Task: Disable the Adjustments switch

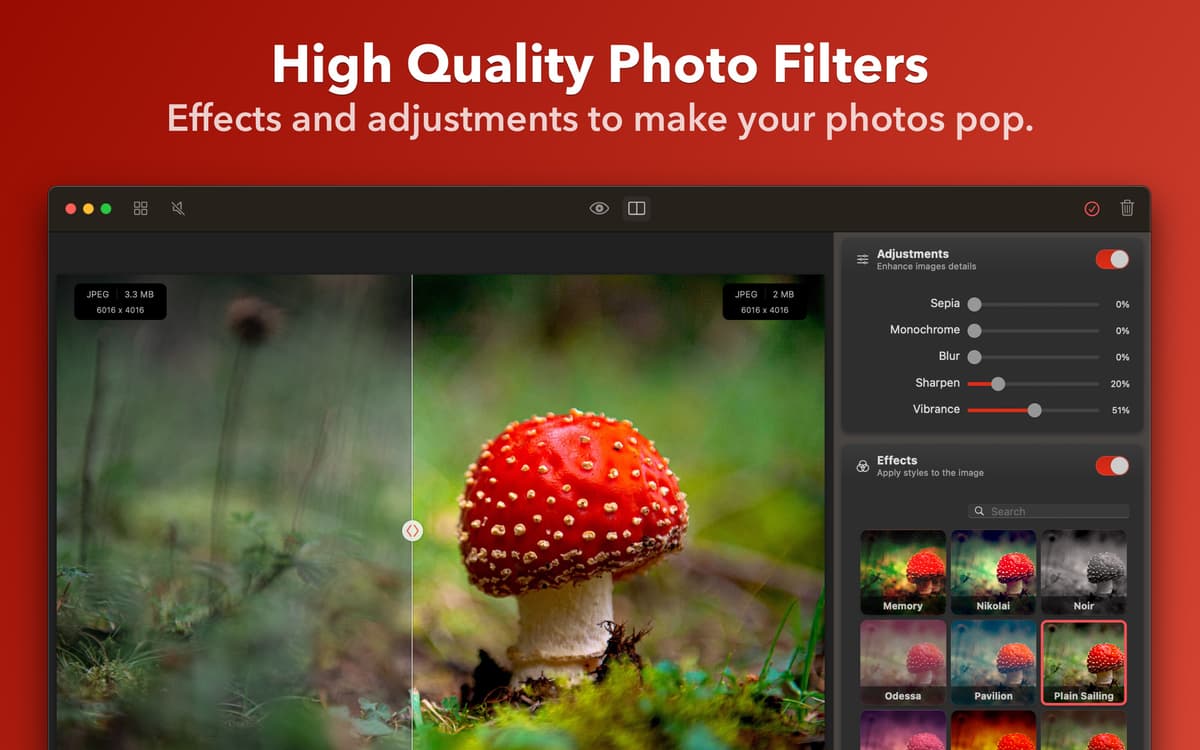Action: (x=1110, y=258)
